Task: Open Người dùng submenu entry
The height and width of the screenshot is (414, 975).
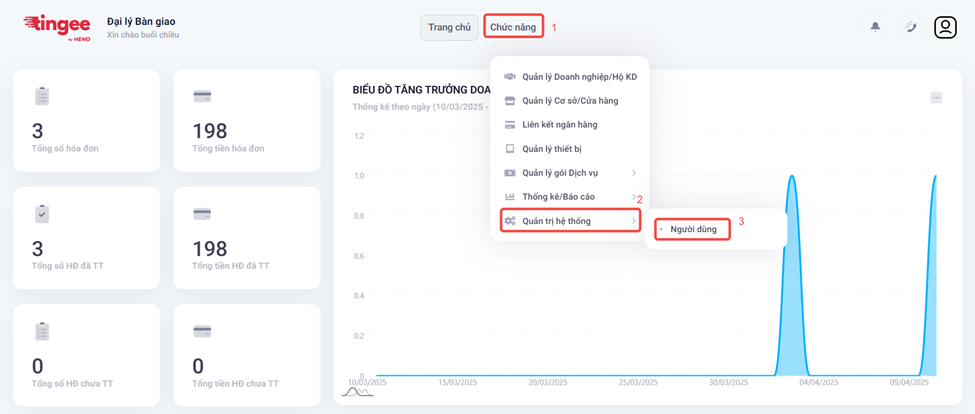Action: click(693, 230)
